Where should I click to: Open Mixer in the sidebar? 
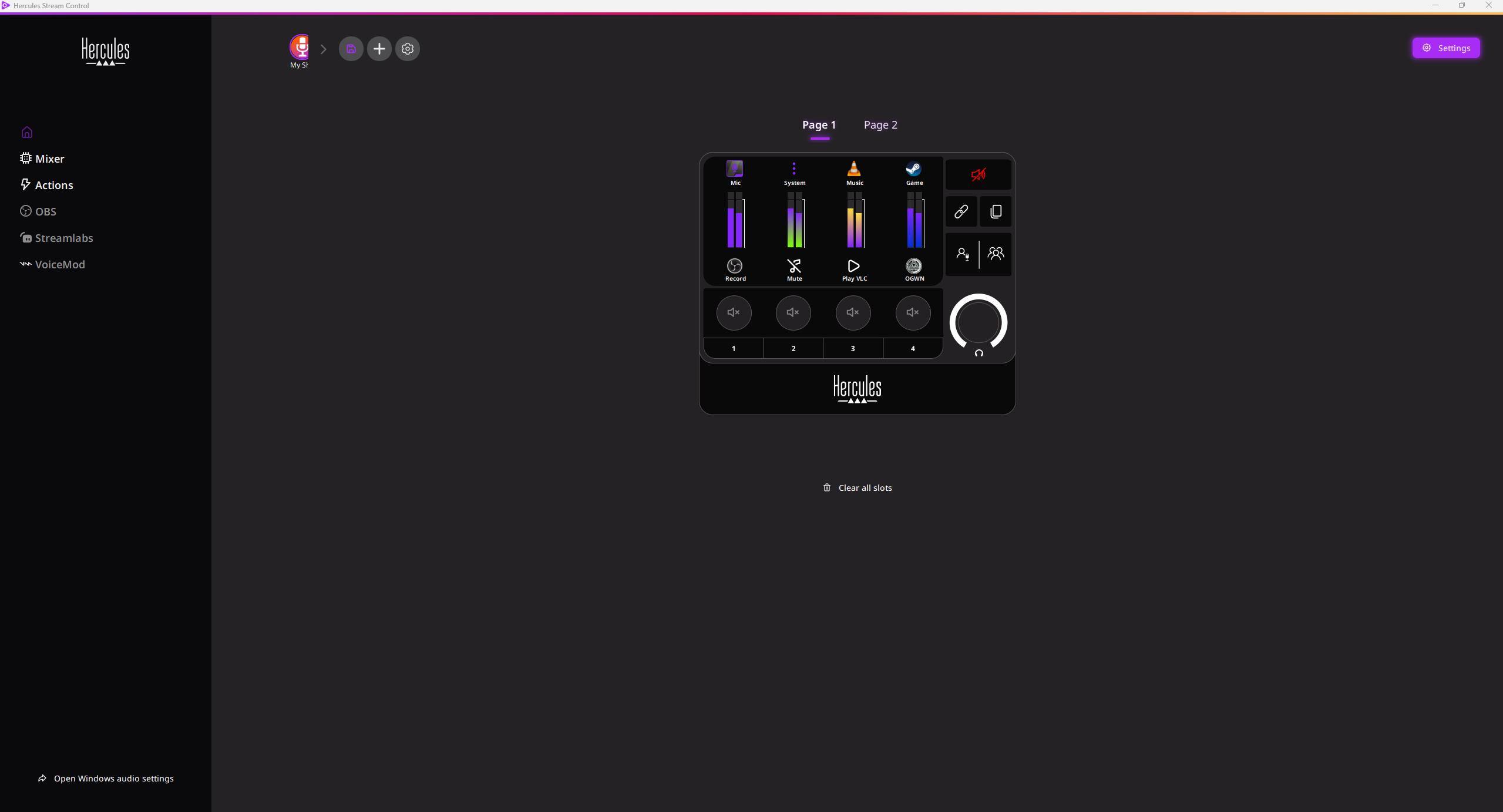(x=49, y=159)
